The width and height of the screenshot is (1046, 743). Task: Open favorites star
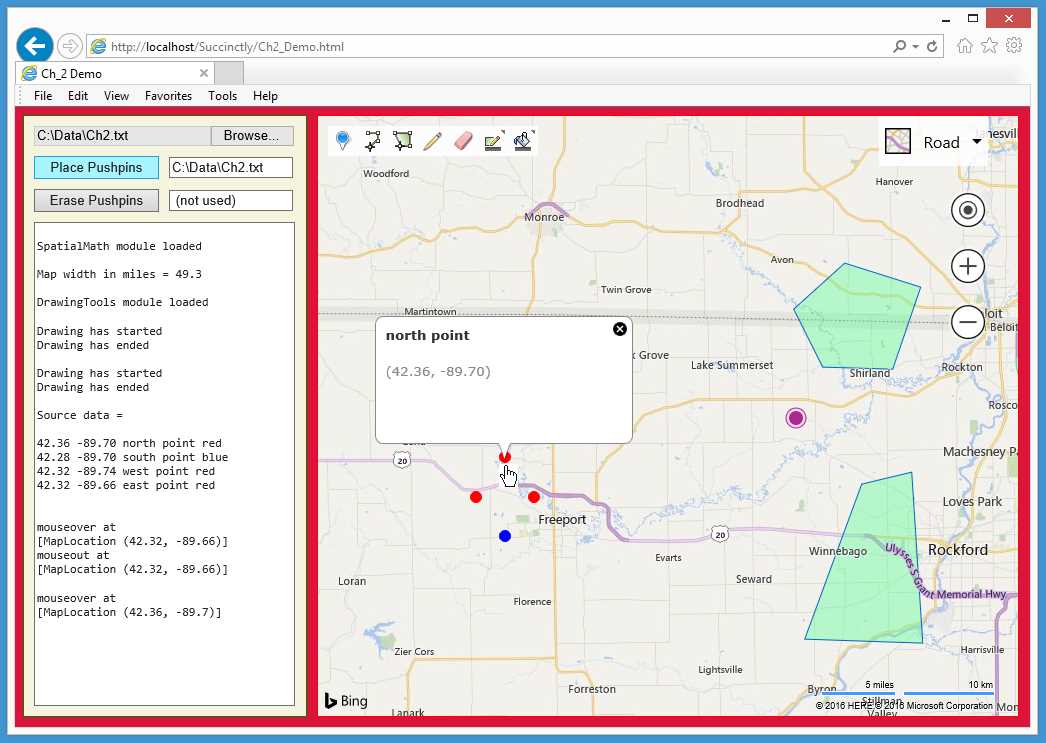click(989, 45)
